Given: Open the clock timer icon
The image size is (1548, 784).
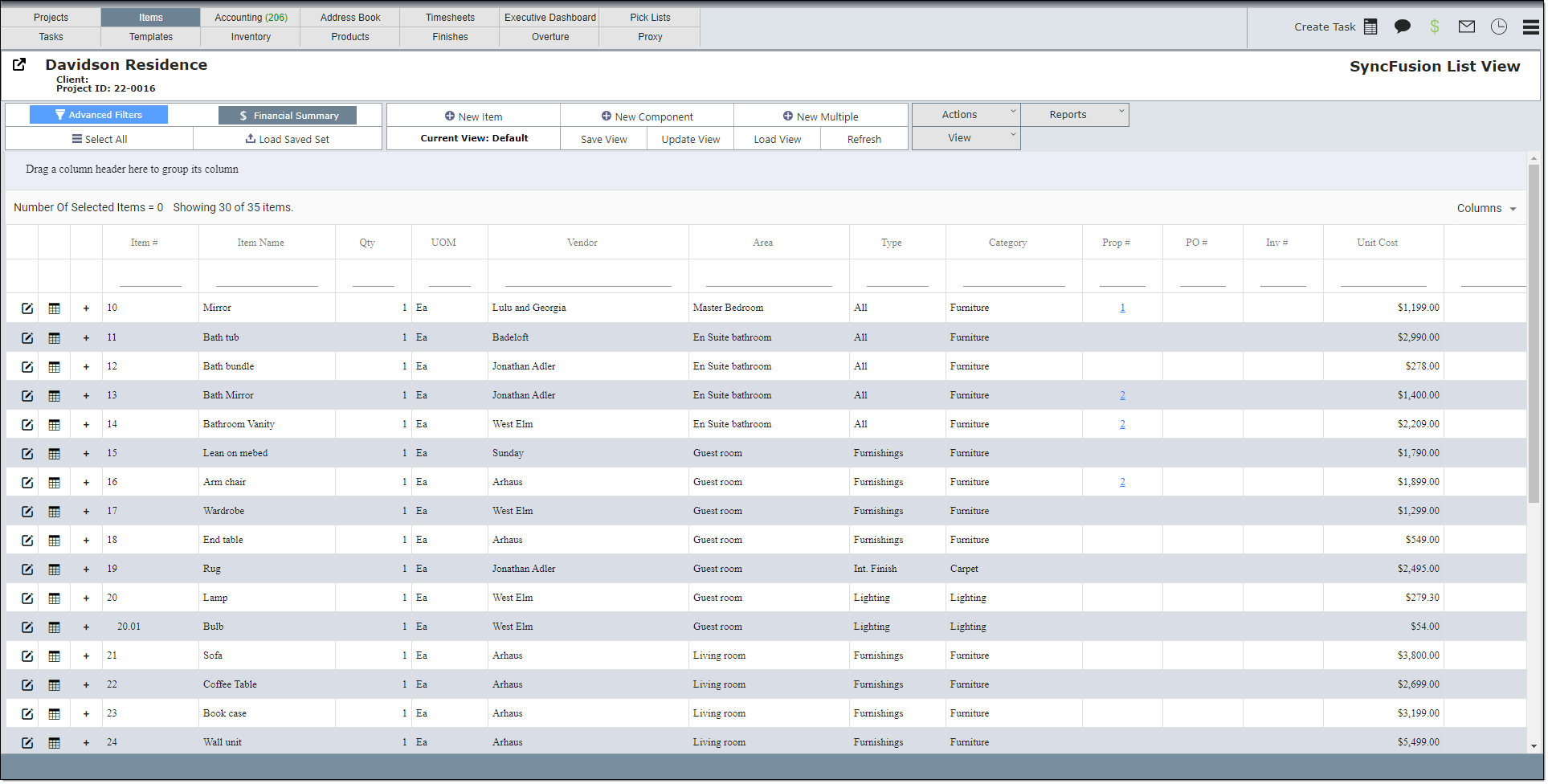Looking at the screenshot, I should pyautogui.click(x=1499, y=27).
